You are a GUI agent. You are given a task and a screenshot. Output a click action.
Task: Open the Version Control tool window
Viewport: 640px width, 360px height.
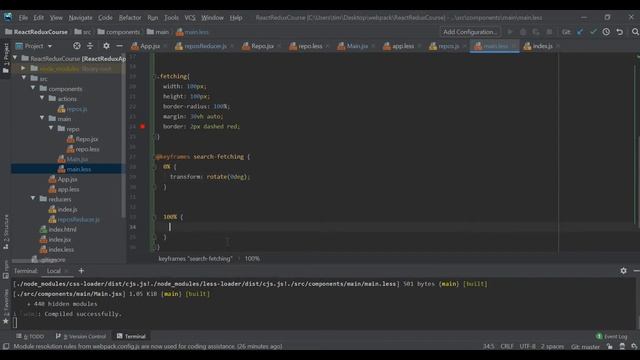pyautogui.click(x=81, y=336)
